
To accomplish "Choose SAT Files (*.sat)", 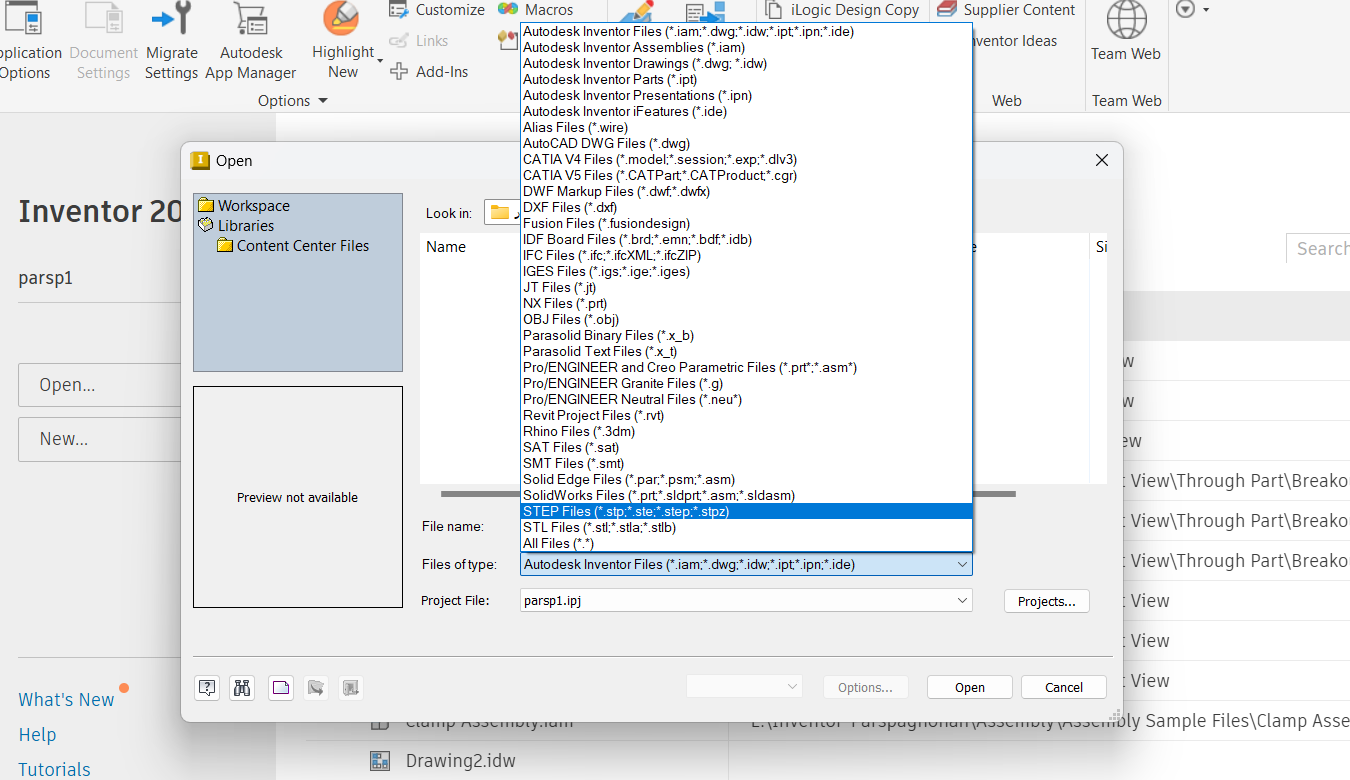I will pyautogui.click(x=746, y=447).
